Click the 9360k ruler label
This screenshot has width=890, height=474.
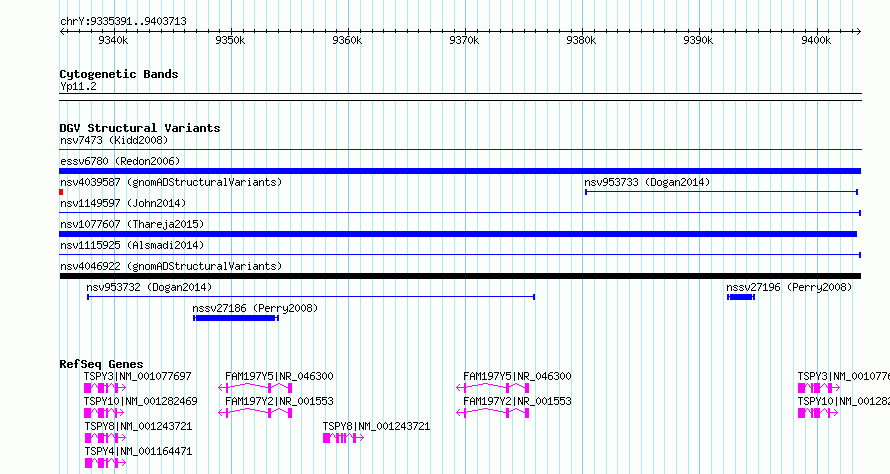coord(347,40)
